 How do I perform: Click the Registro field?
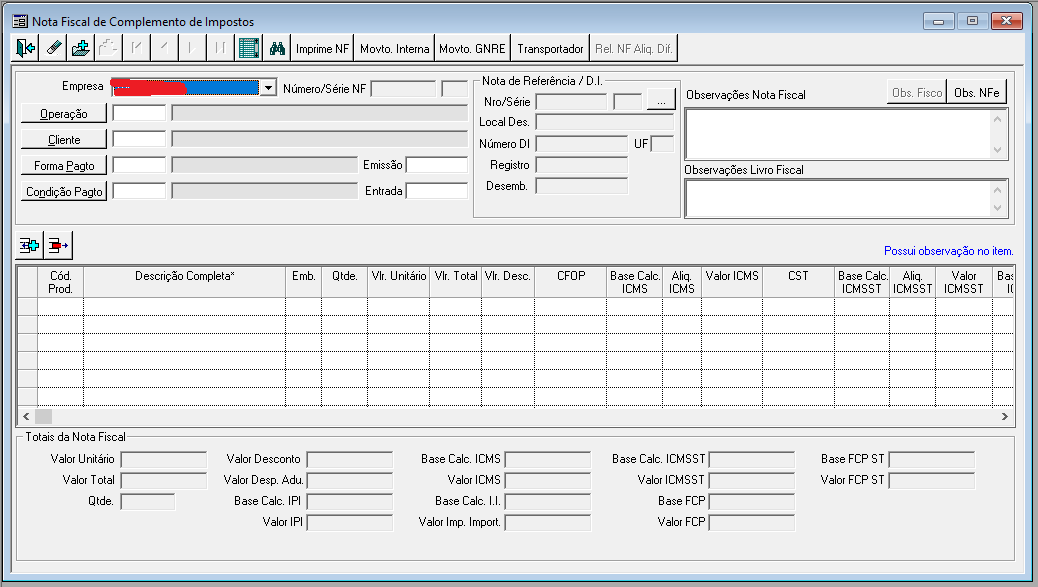[x=581, y=165]
